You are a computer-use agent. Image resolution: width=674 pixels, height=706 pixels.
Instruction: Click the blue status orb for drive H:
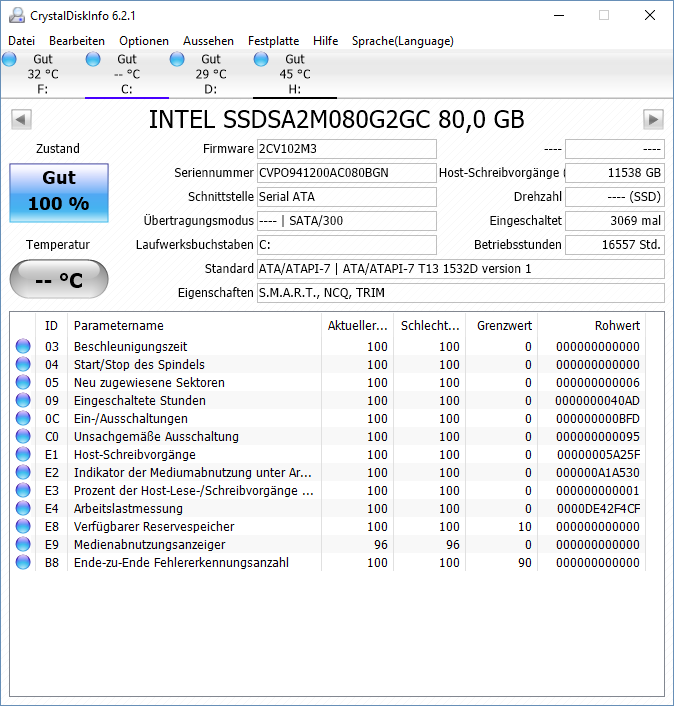[x=261, y=59]
